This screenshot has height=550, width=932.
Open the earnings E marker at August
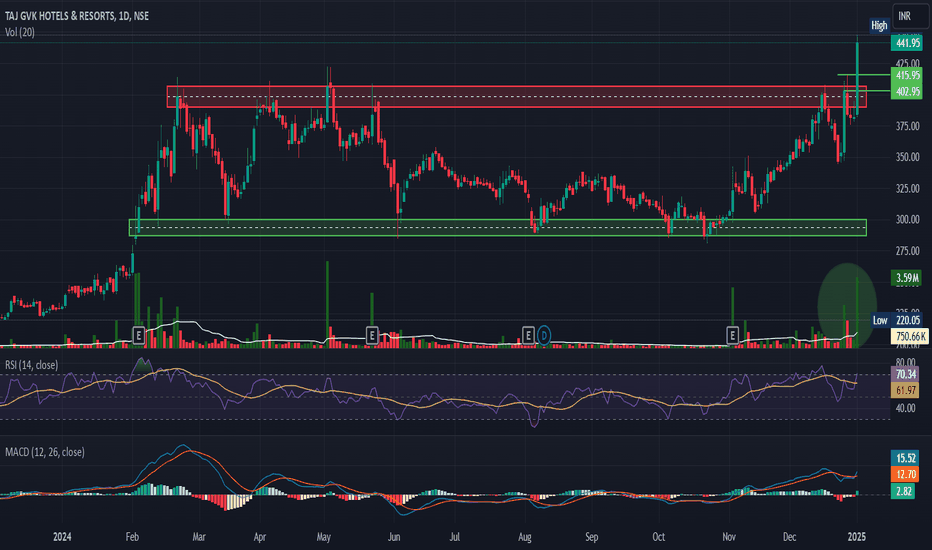click(x=528, y=335)
